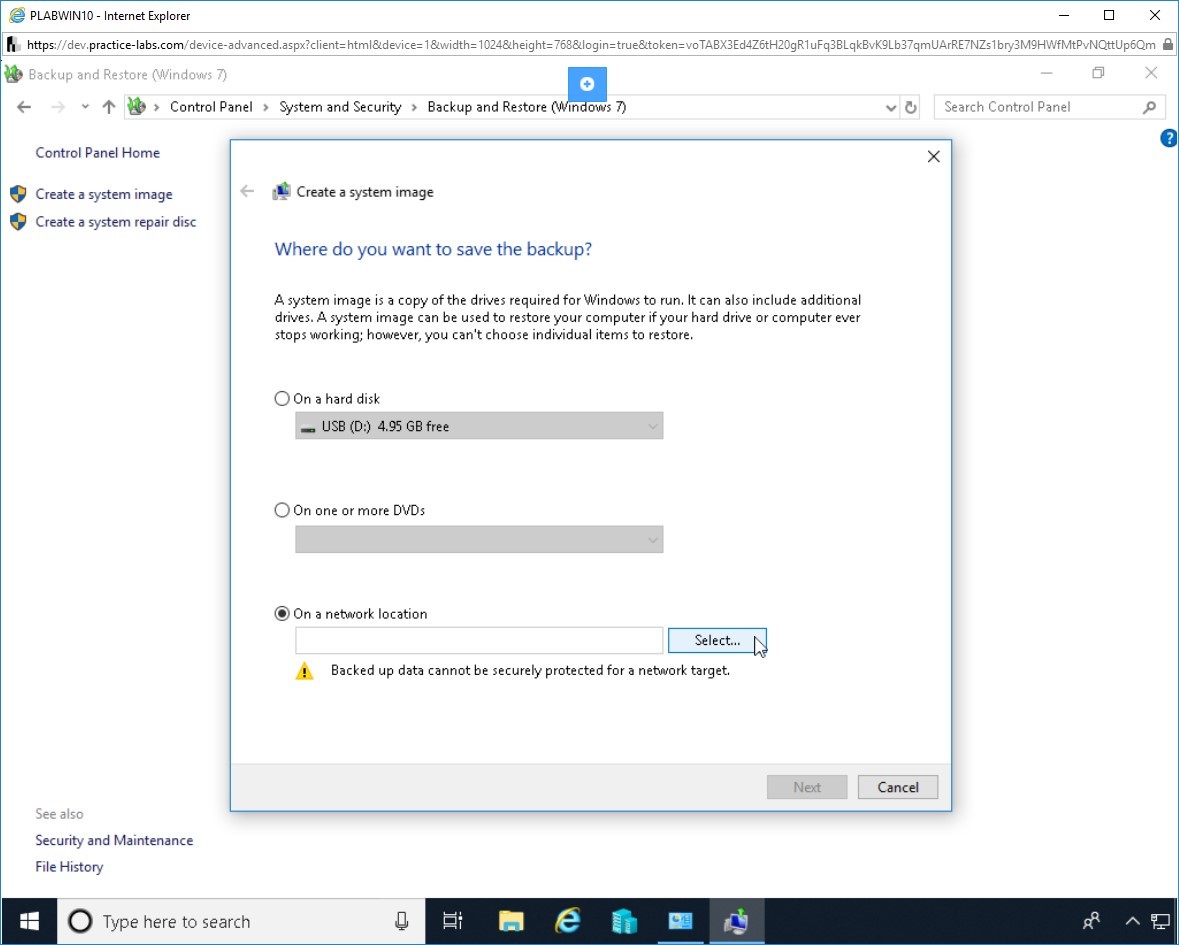Click the System and Security breadcrumb
Viewport: 1179px width, 945px height.
(340, 107)
